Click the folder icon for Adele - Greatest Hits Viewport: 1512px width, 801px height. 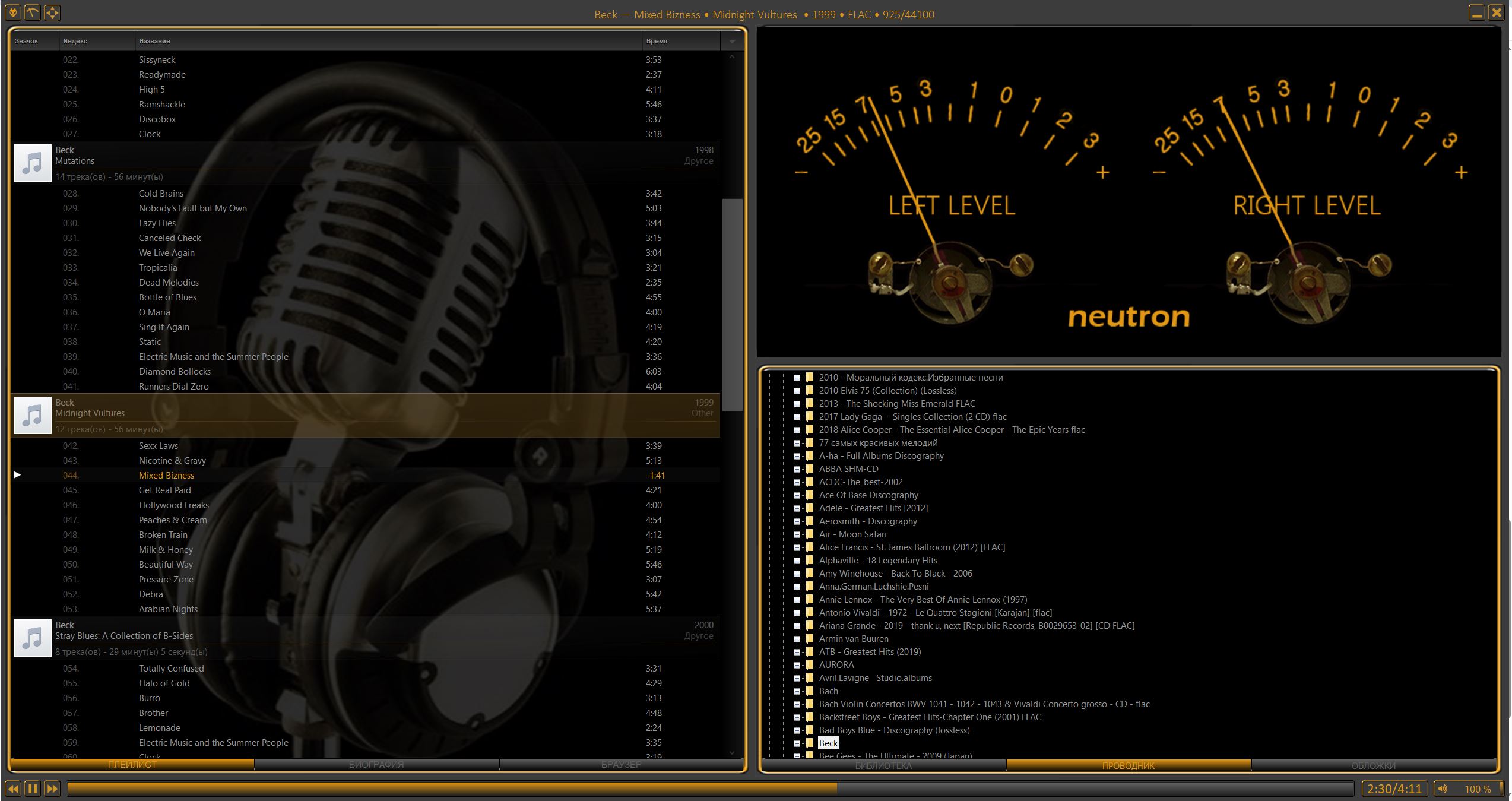(x=809, y=508)
